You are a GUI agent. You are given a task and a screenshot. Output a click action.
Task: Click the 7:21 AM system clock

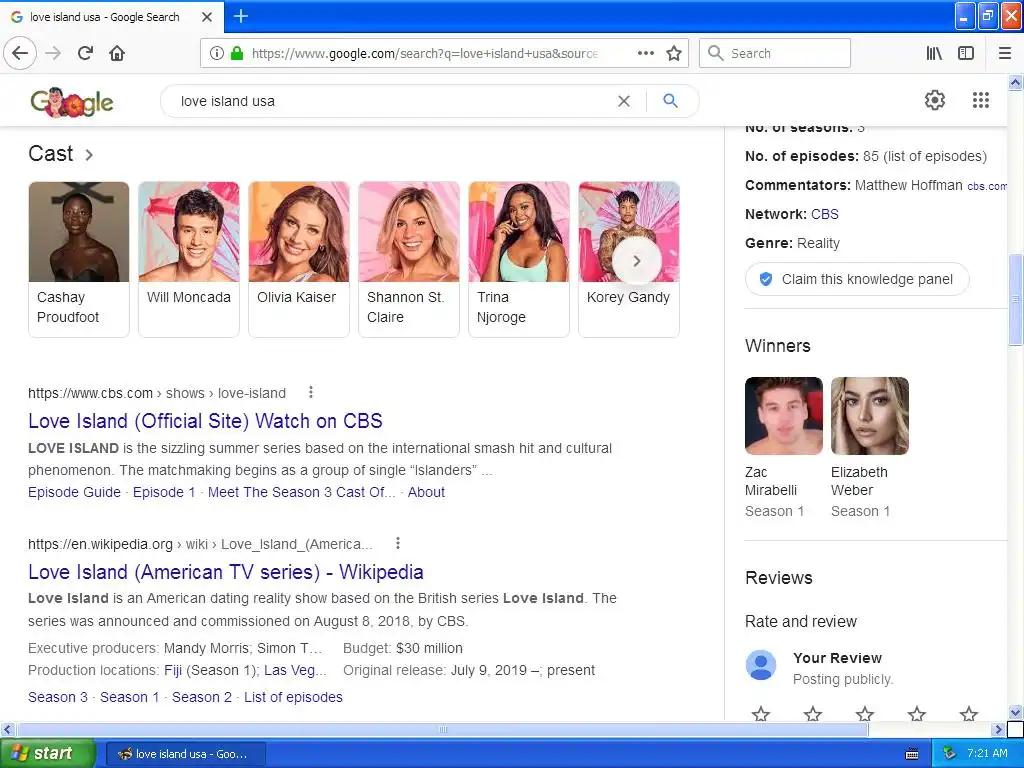[987, 753]
